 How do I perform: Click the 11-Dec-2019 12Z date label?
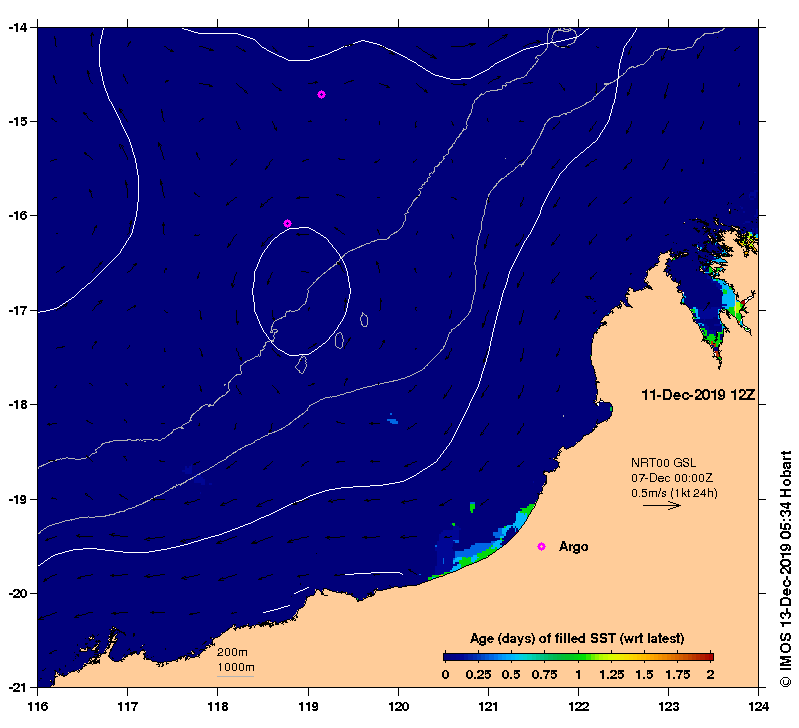tap(698, 395)
